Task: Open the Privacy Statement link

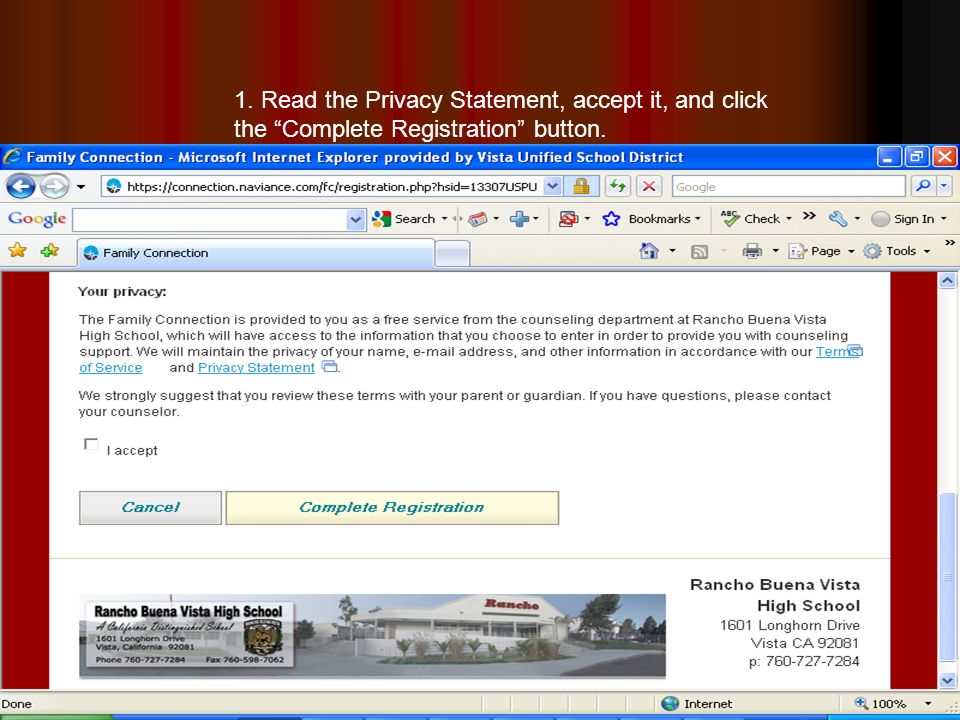Action: (x=256, y=367)
